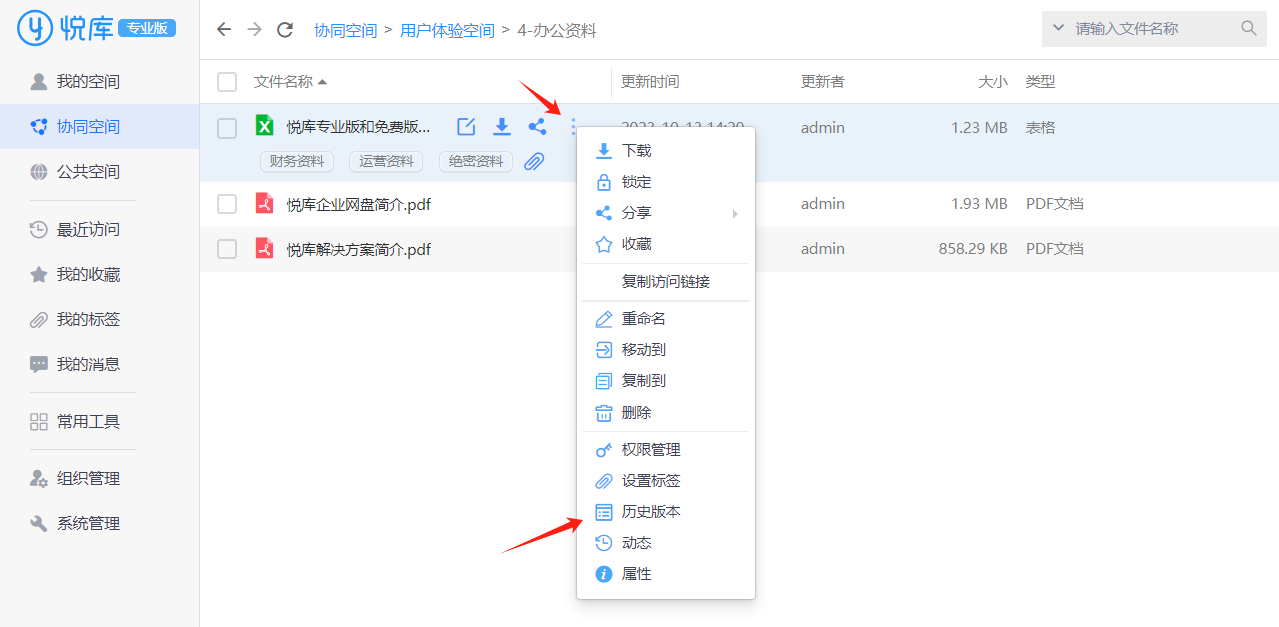The height and width of the screenshot is (627, 1279).
Task: Select 历史版本 from the context menu
Action: click(x=650, y=512)
